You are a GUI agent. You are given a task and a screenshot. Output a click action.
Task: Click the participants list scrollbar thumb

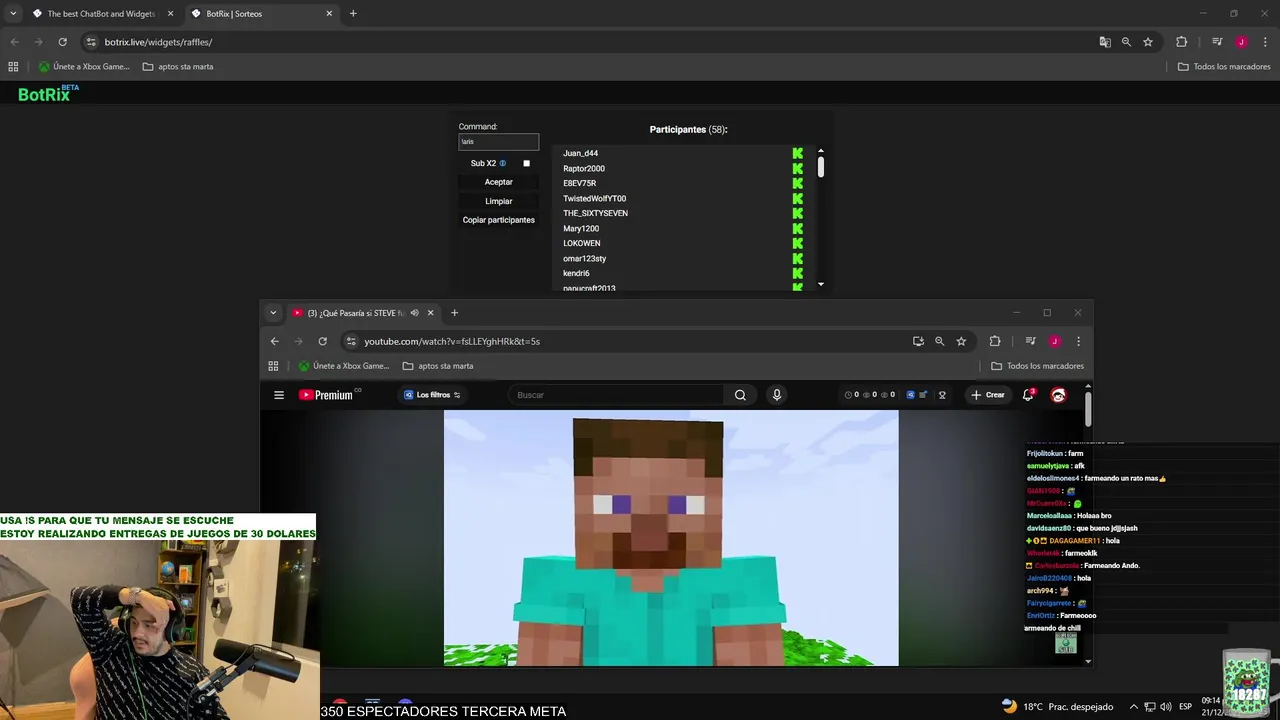[821, 166]
